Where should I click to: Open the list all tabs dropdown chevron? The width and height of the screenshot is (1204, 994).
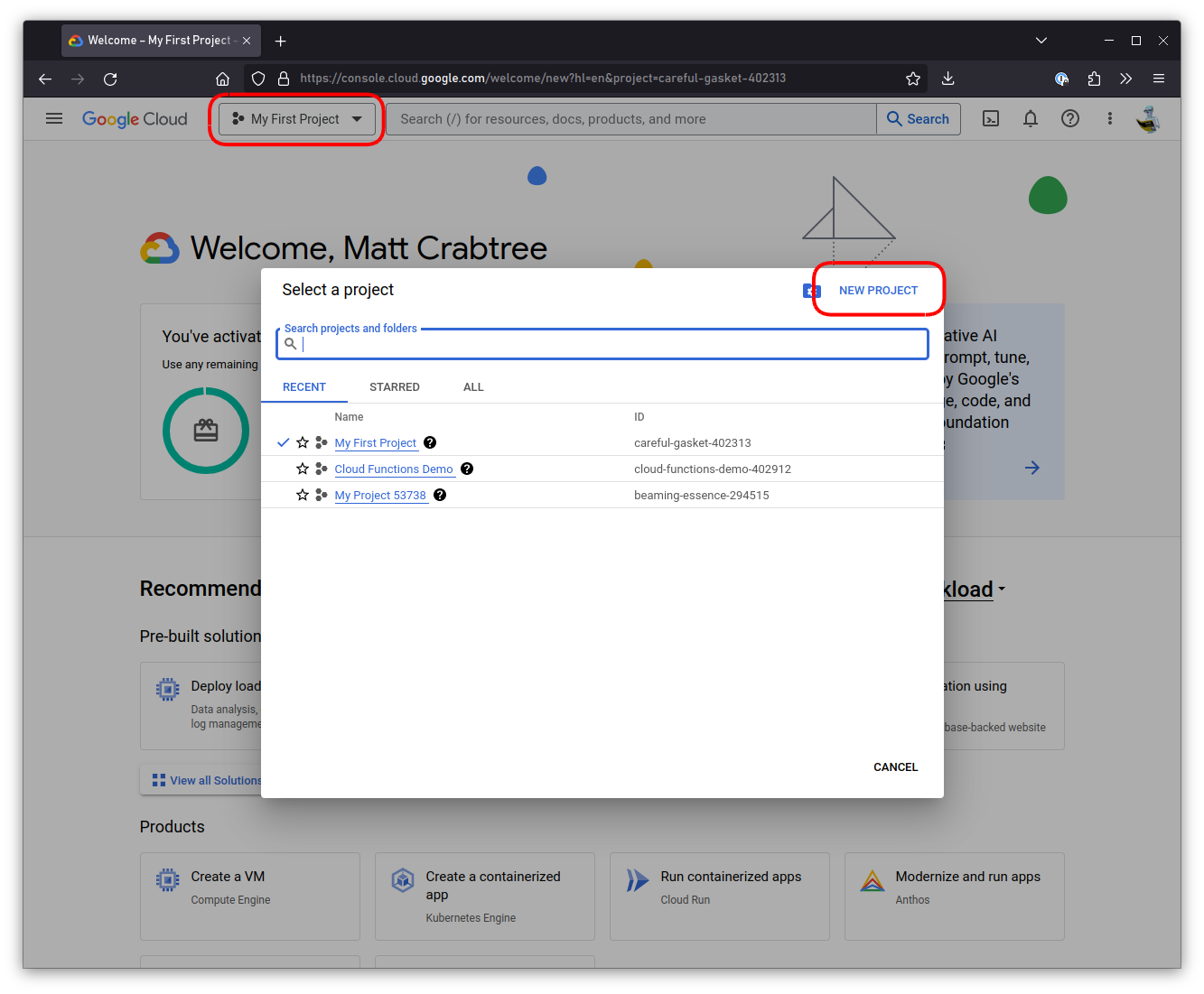tap(1041, 41)
